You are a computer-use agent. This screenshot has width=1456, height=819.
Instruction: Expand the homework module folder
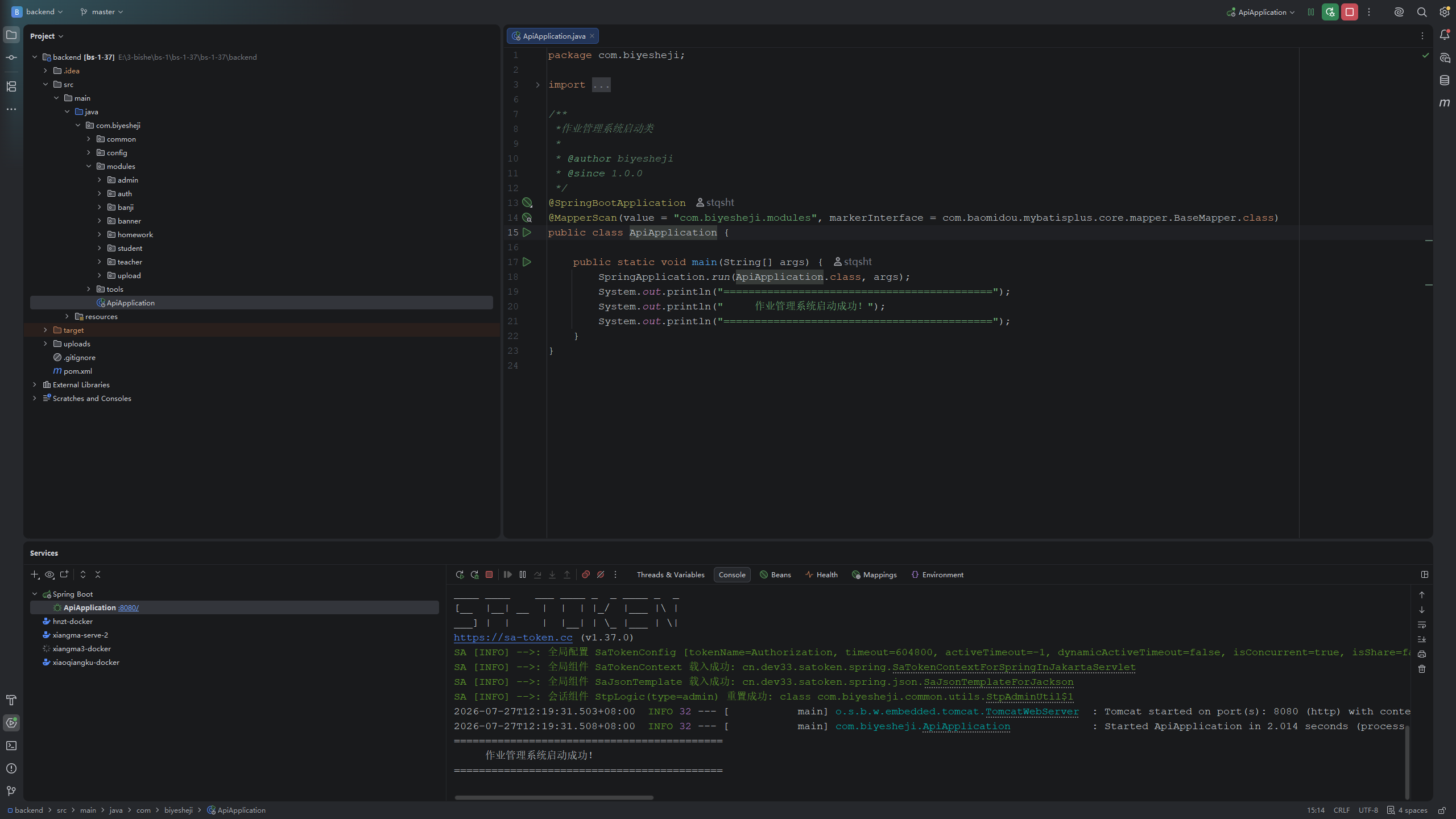point(100,234)
